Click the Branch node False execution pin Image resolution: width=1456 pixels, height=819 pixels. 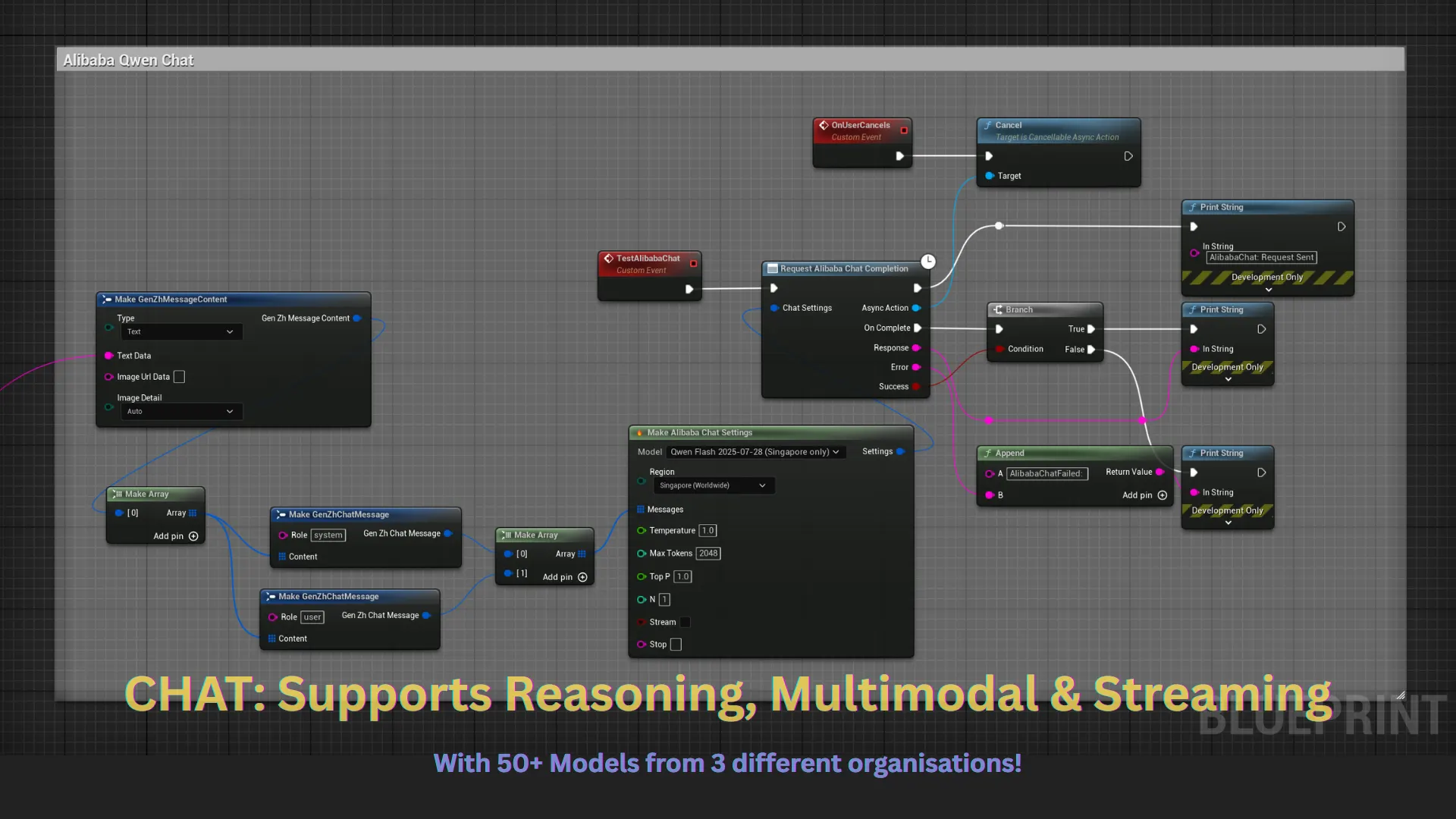pyautogui.click(x=1091, y=350)
